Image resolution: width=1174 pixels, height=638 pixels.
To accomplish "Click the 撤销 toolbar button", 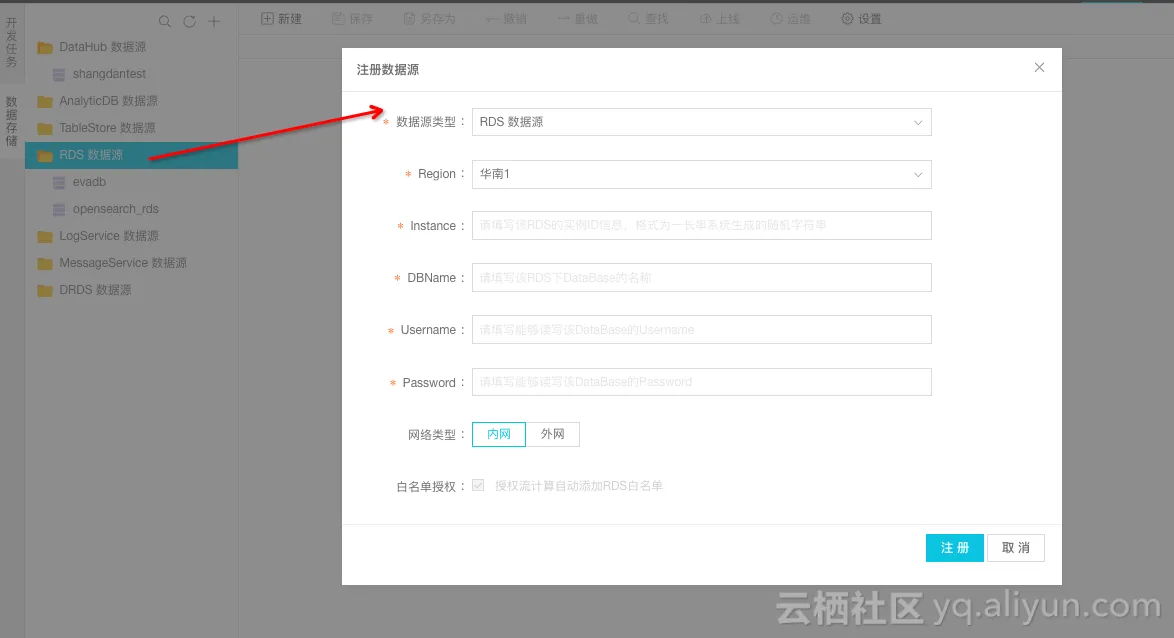I will click(506, 19).
